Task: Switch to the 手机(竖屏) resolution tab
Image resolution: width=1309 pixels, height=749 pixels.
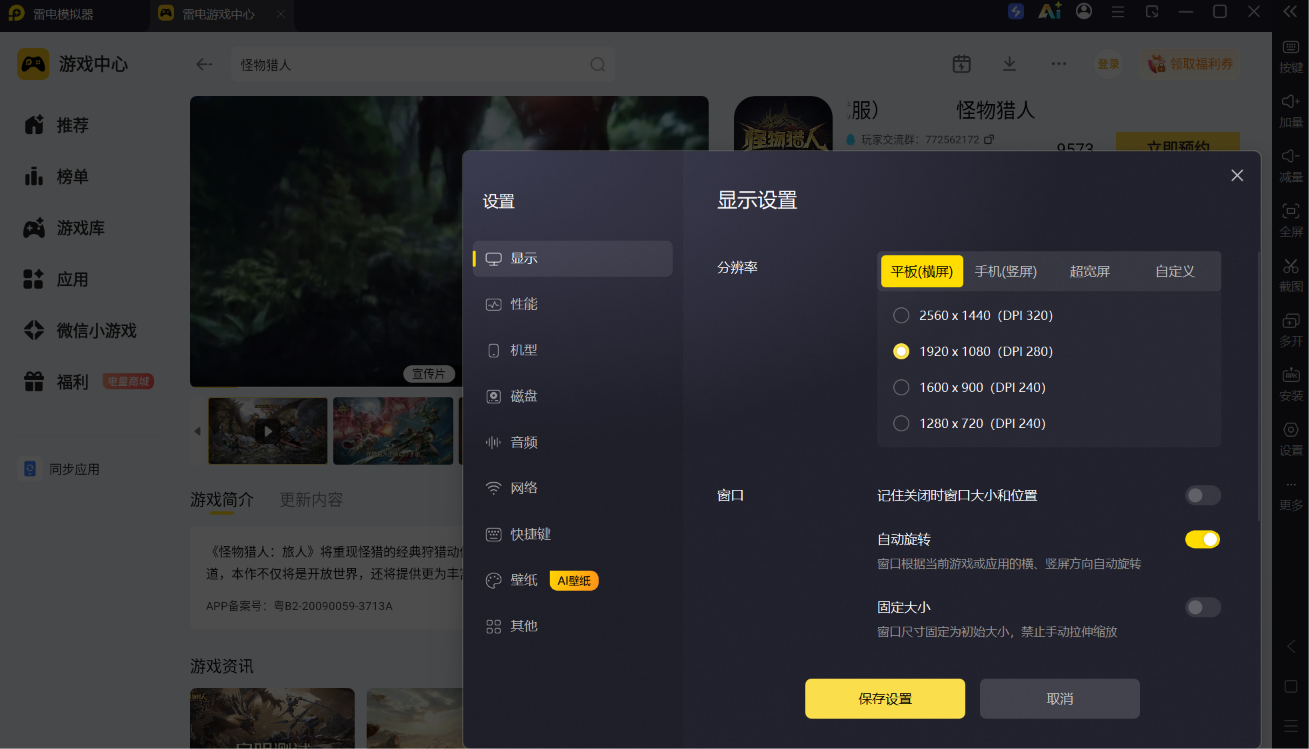Action: pyautogui.click(x=1006, y=271)
